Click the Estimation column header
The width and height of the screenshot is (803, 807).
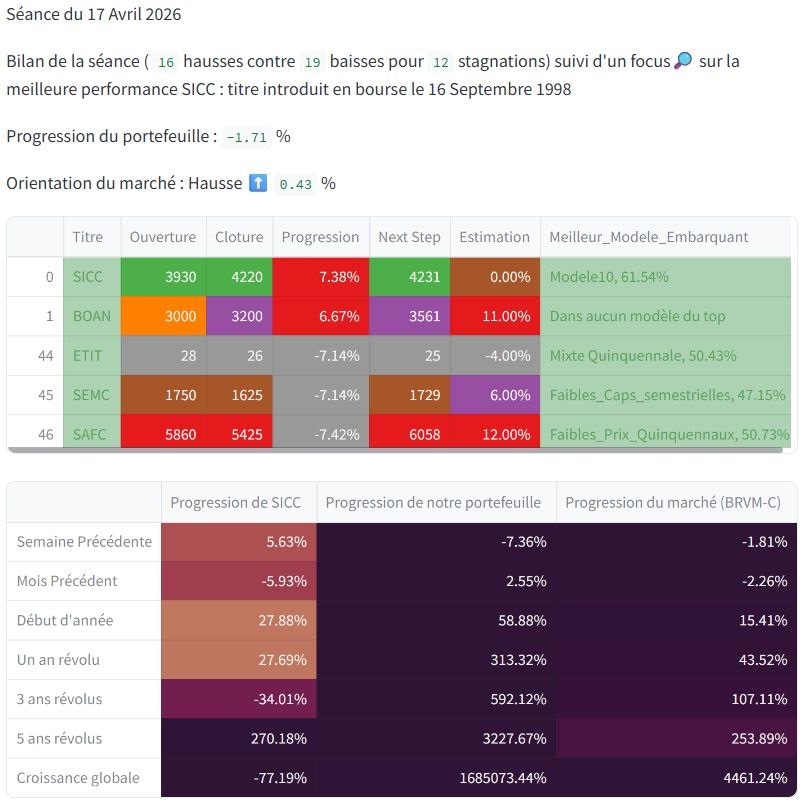[x=495, y=237]
